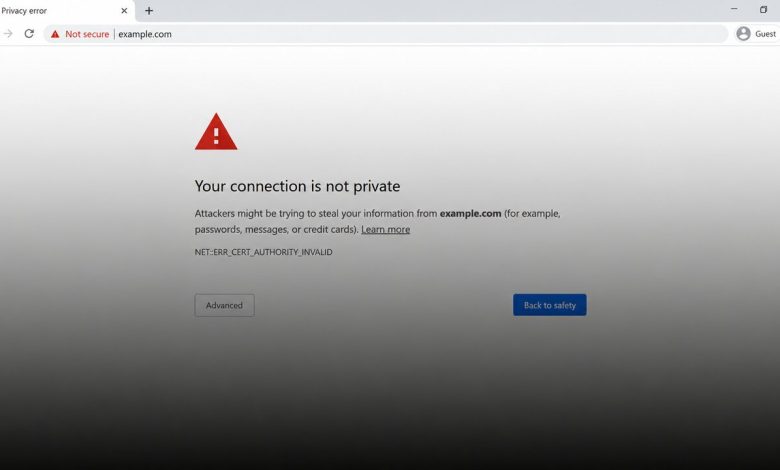Open a new tab with the plus icon
Image resolution: width=780 pixels, height=470 pixels.
pos(149,10)
